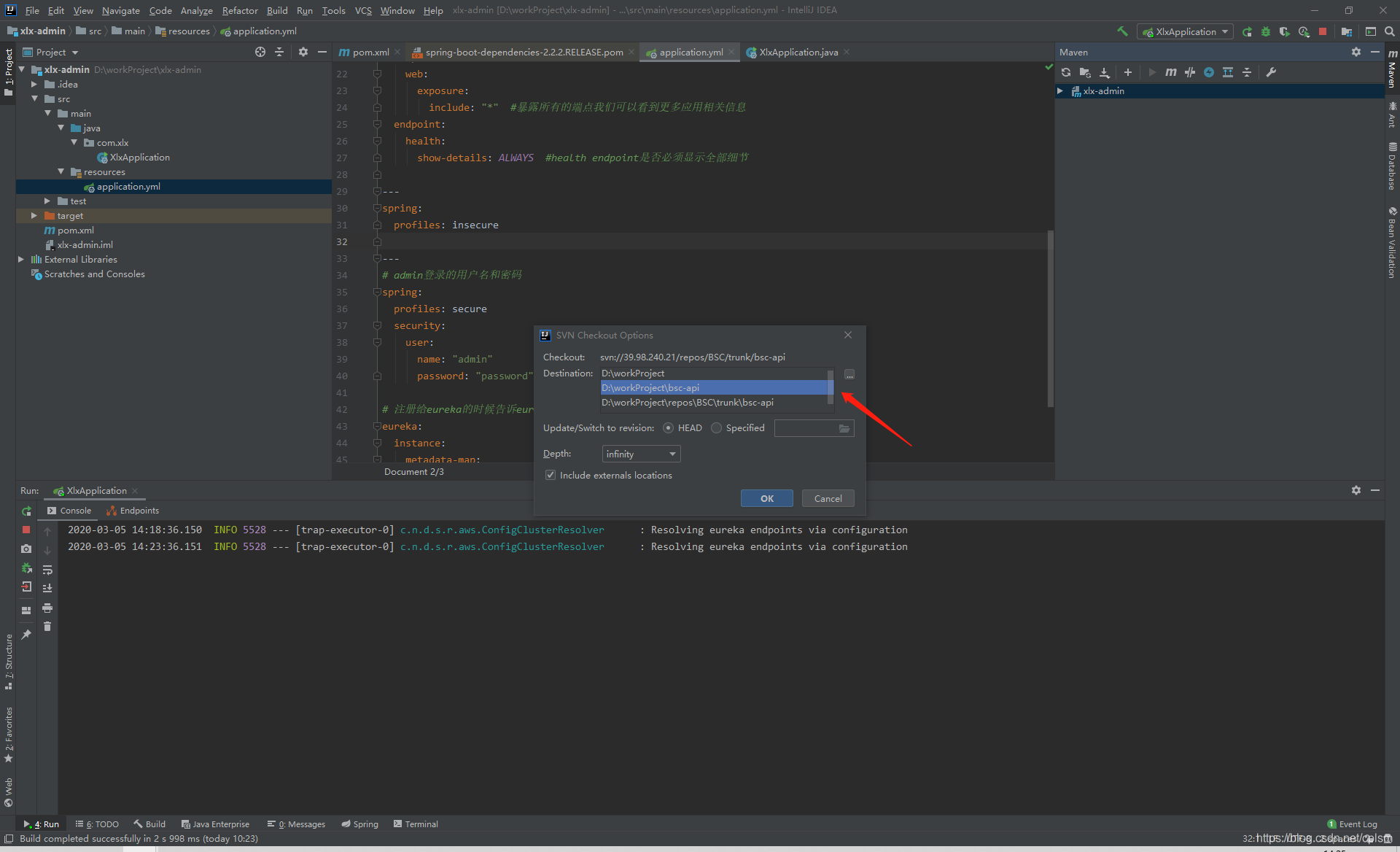
Task: Select the Specified revision radio button
Action: (717, 428)
